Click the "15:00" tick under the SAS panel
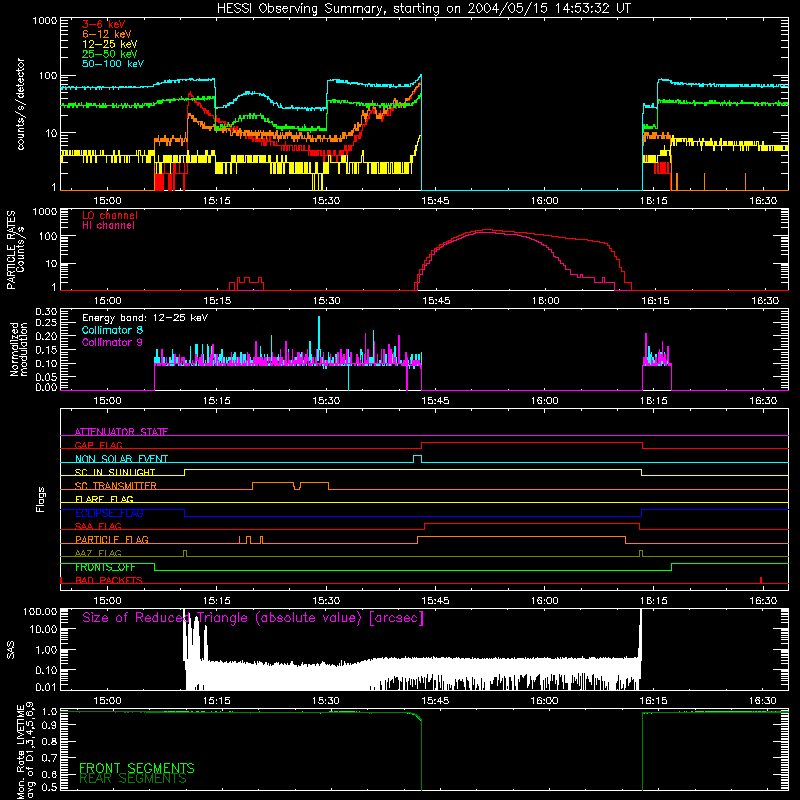 108,701
